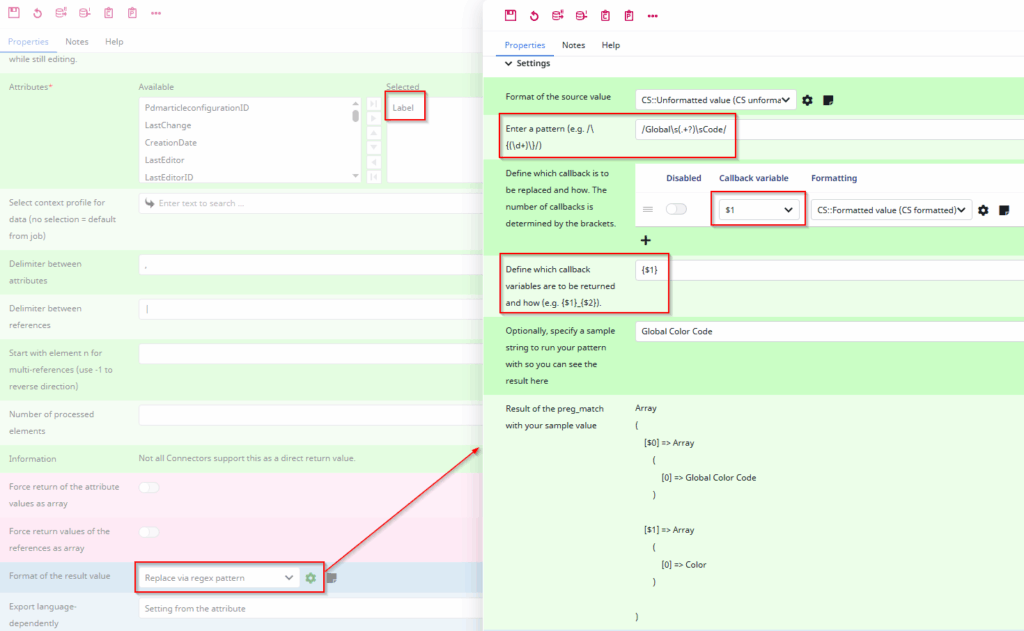Image resolution: width=1024 pixels, height=631 pixels.
Task: Click the copy properties clipboard icon
Action: point(605,15)
